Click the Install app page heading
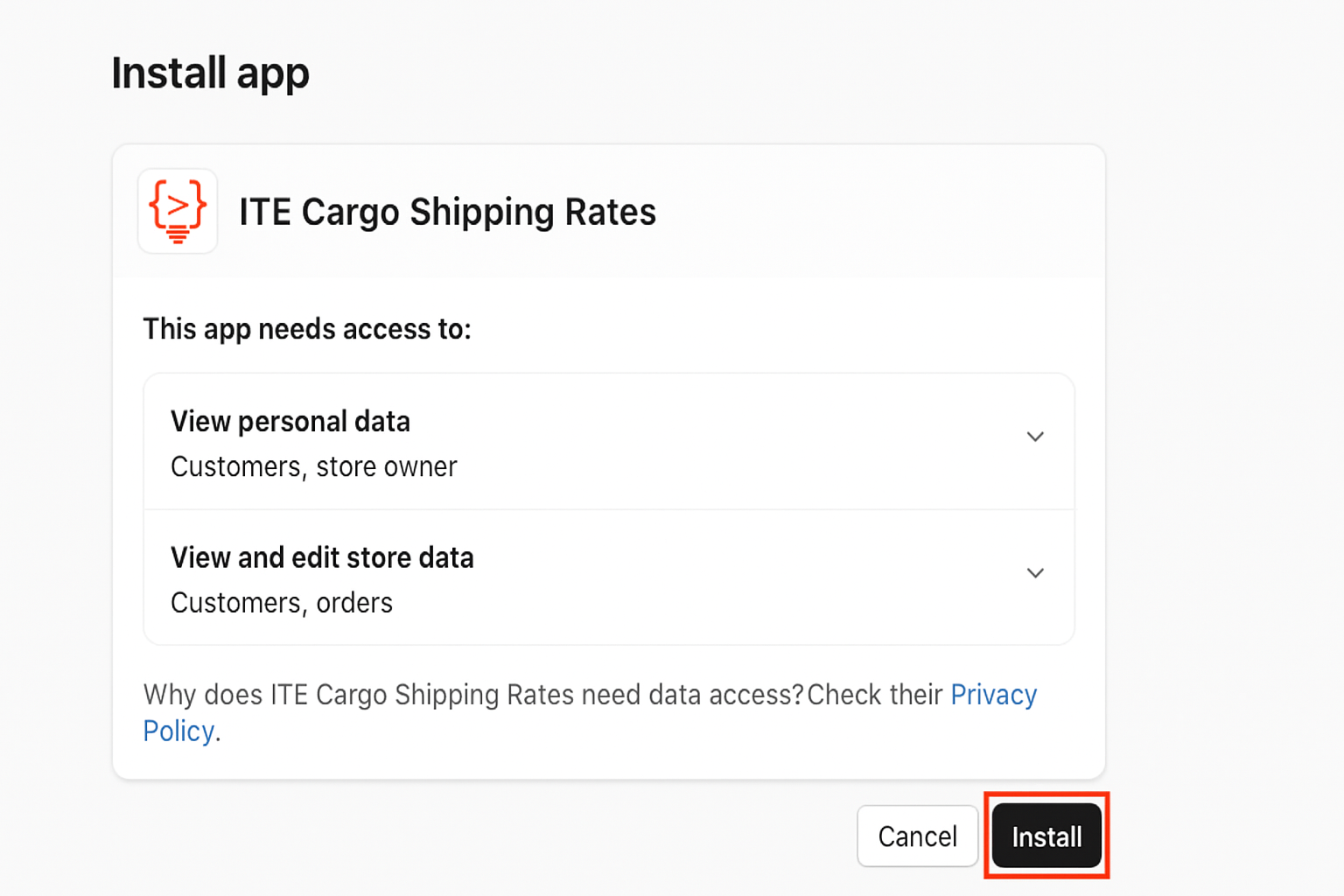Viewport: 1344px width, 896px height. click(x=210, y=73)
